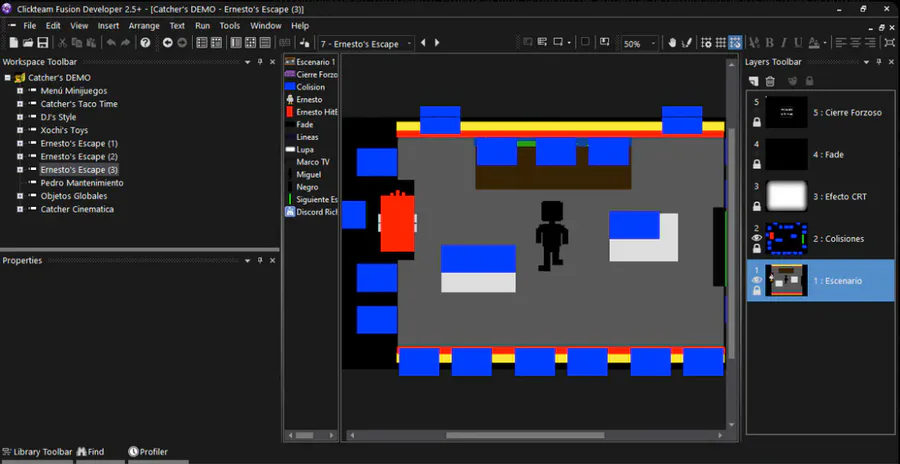900x464 pixels.
Task: Click the Open folder icon in toolbar
Action: (x=28, y=42)
